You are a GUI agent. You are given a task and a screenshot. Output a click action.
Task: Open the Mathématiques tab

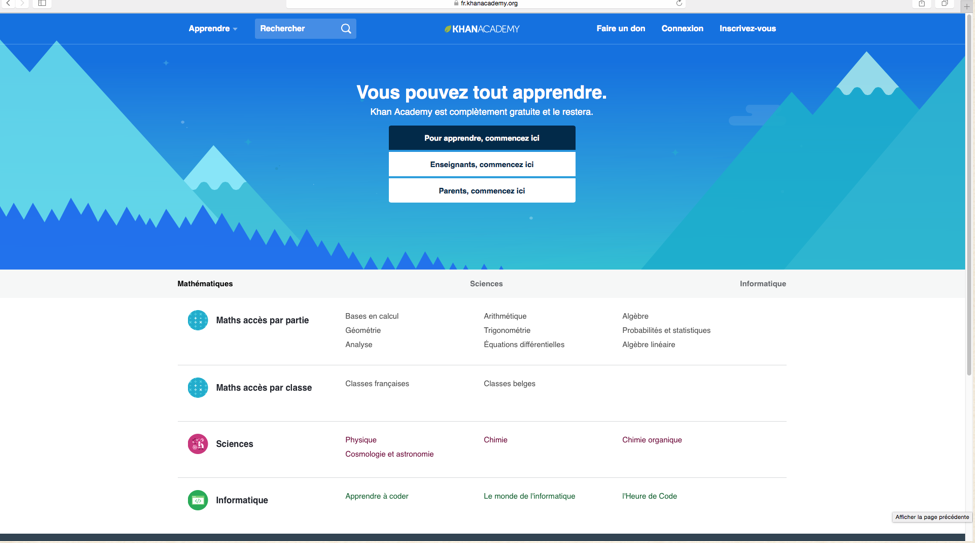[205, 284]
